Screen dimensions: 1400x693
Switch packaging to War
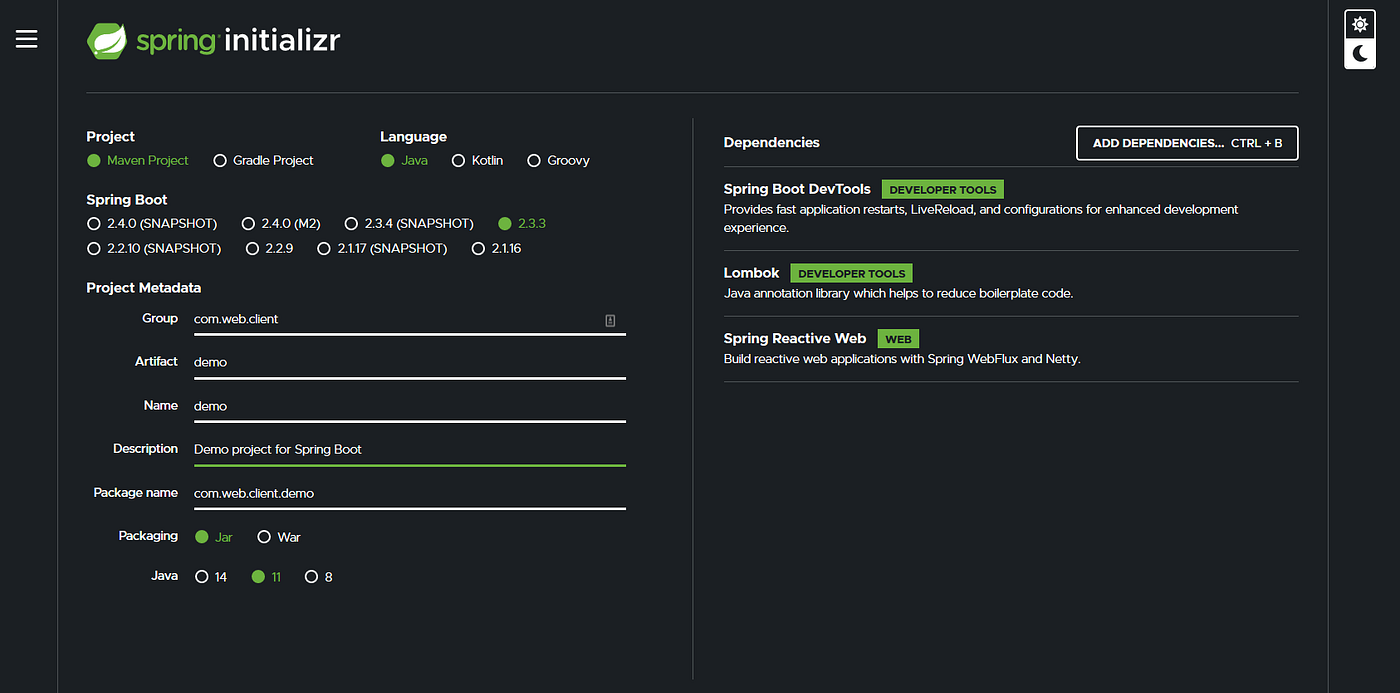pos(264,536)
